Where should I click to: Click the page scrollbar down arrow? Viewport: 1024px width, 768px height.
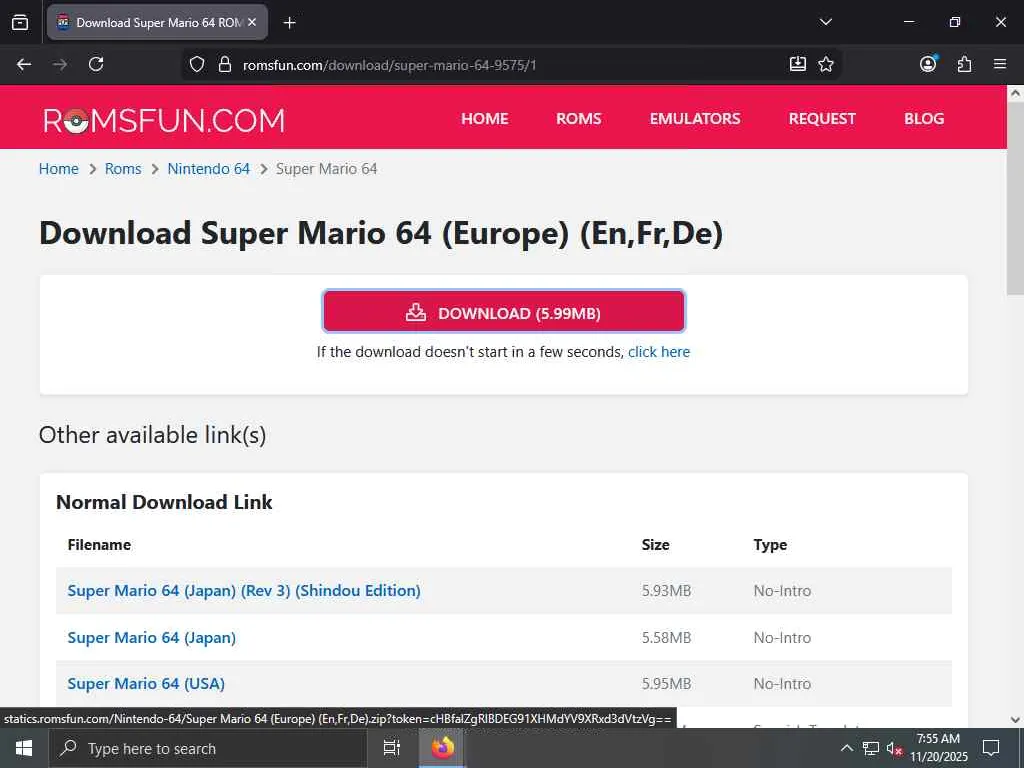1015,720
